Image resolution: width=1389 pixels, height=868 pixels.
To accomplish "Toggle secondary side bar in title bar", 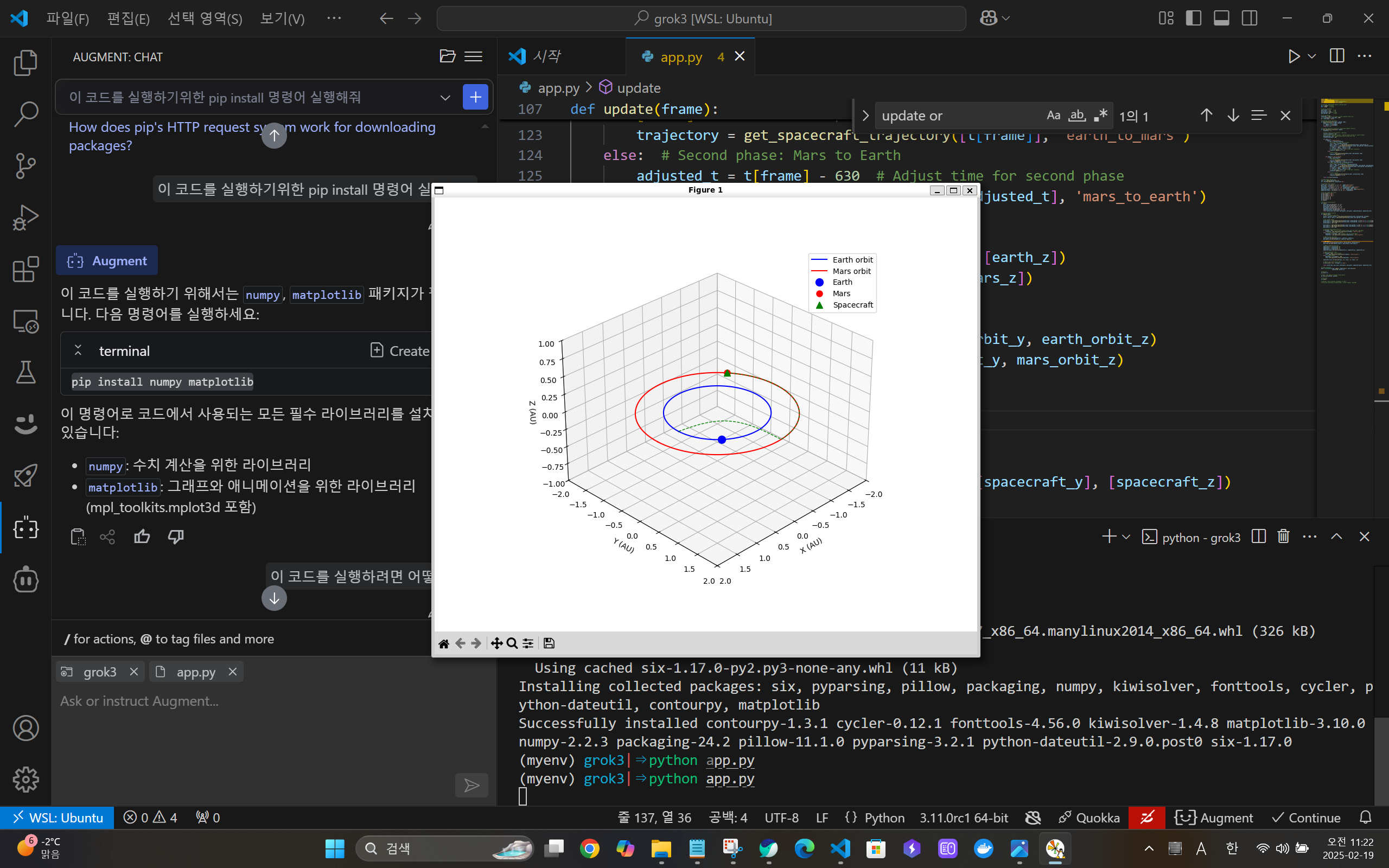I will [1250, 18].
